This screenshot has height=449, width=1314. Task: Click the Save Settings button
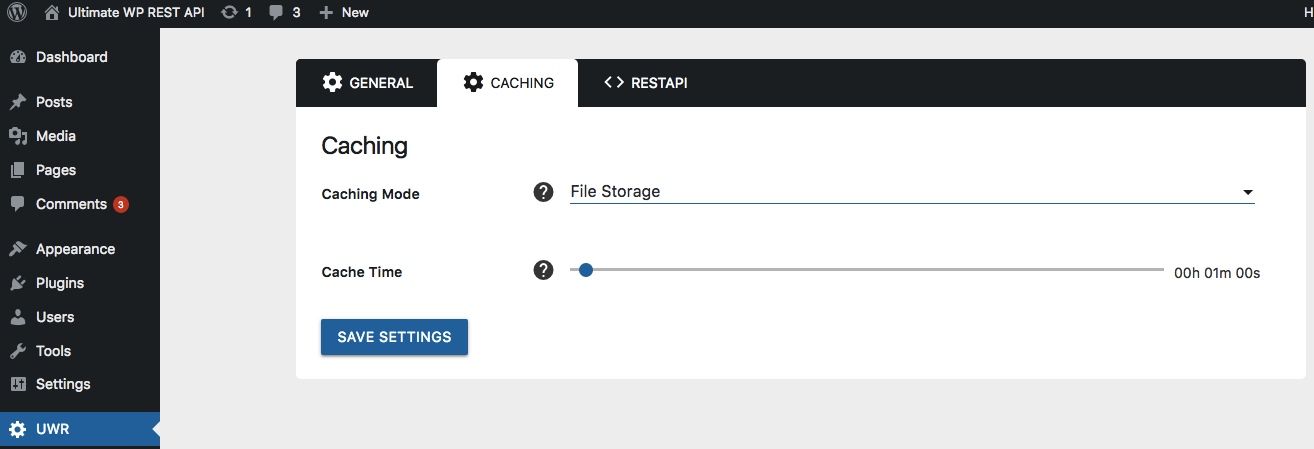[x=394, y=337]
